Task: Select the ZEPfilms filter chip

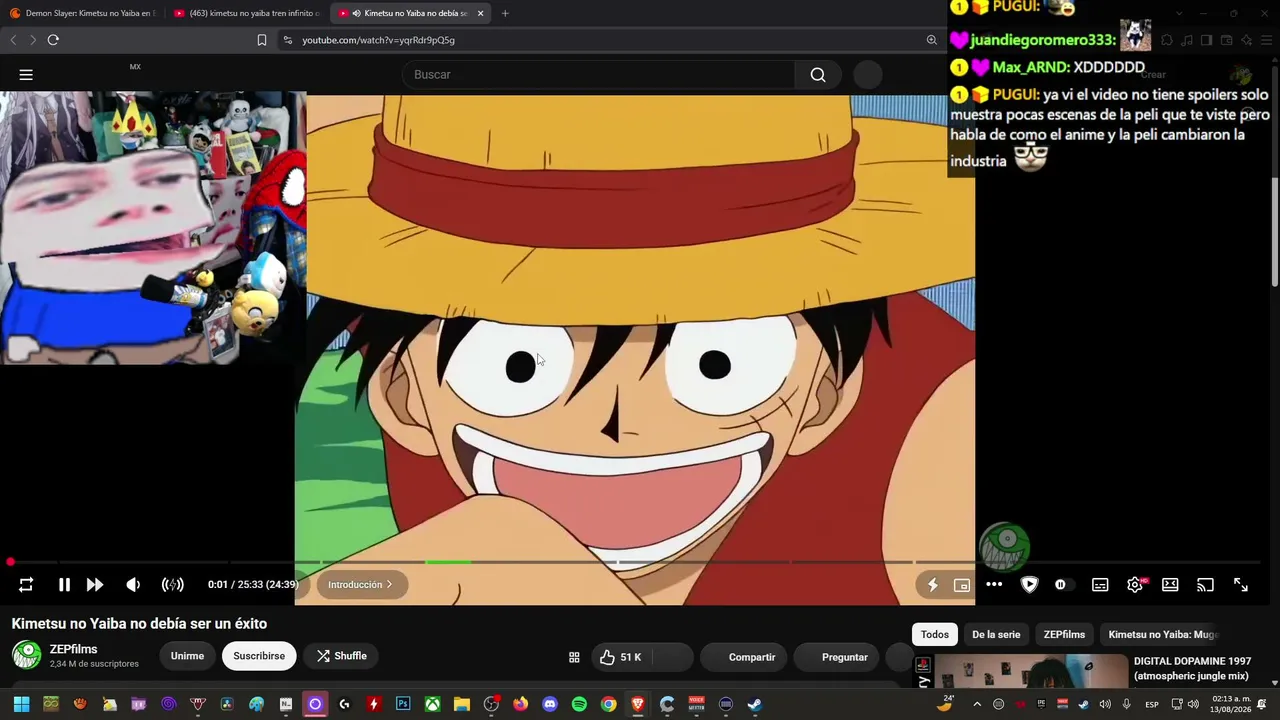Action: click(1064, 634)
